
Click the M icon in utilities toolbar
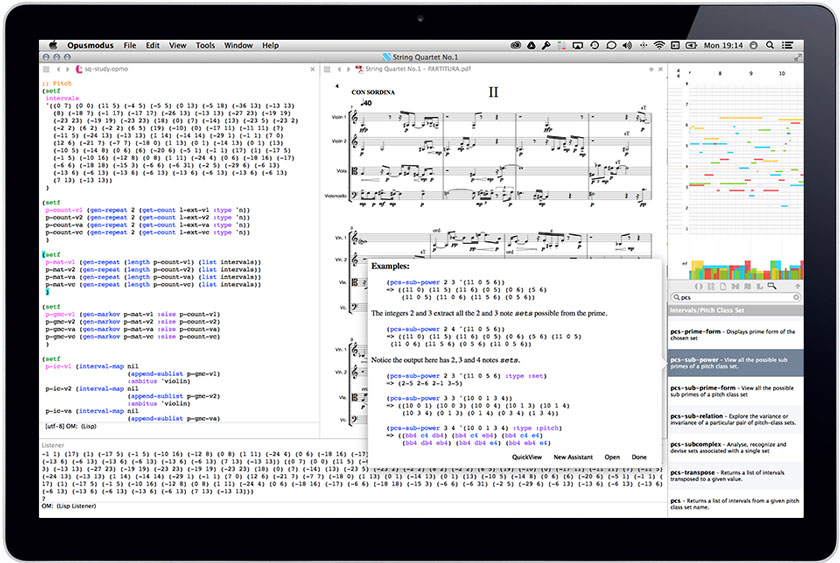click(735, 287)
